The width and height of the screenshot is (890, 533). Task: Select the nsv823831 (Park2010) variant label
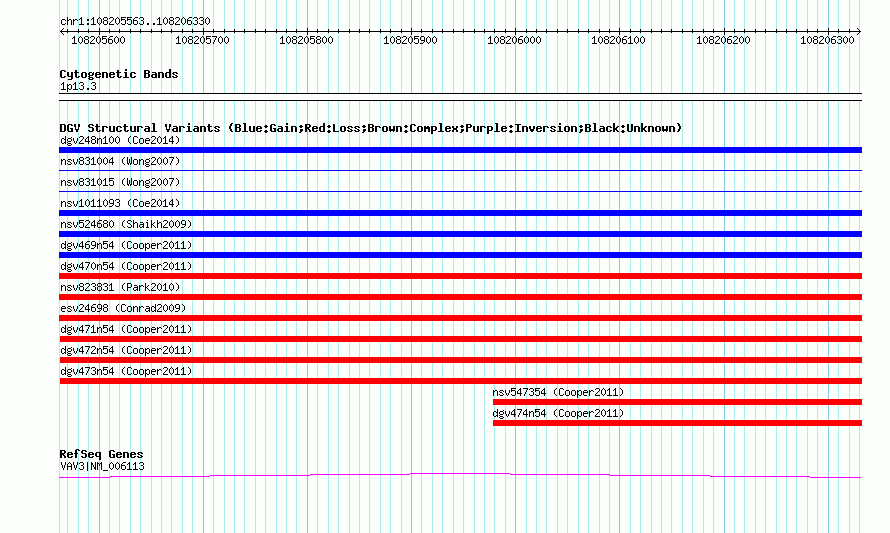120,287
